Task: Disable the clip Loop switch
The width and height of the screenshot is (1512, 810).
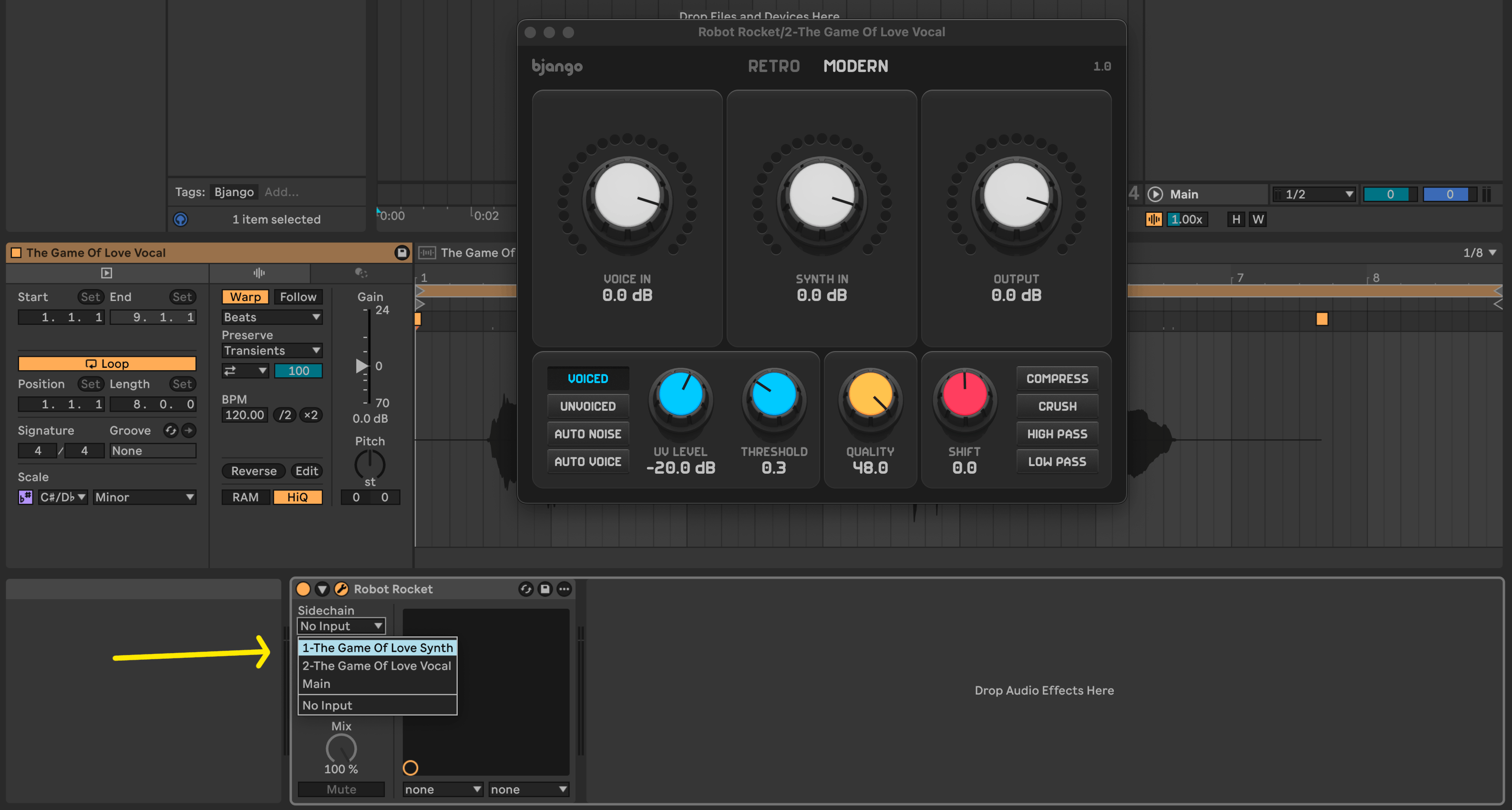Action: (107, 363)
